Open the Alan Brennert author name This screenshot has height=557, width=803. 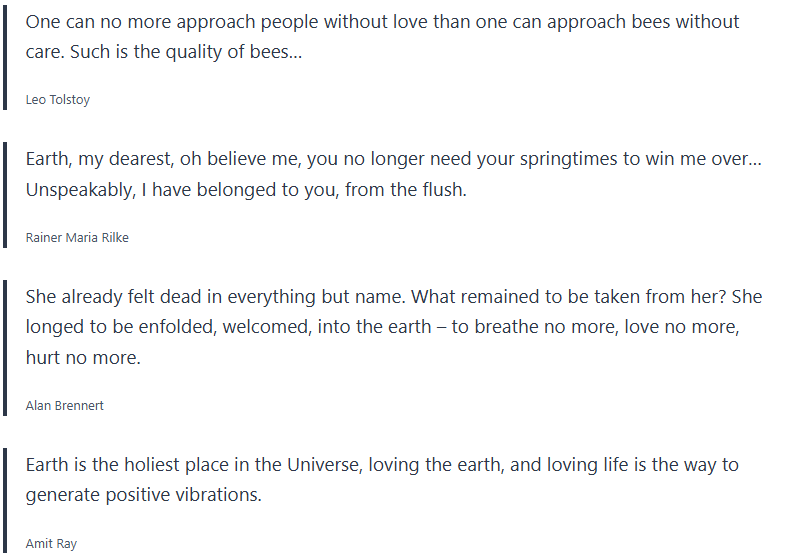(64, 406)
